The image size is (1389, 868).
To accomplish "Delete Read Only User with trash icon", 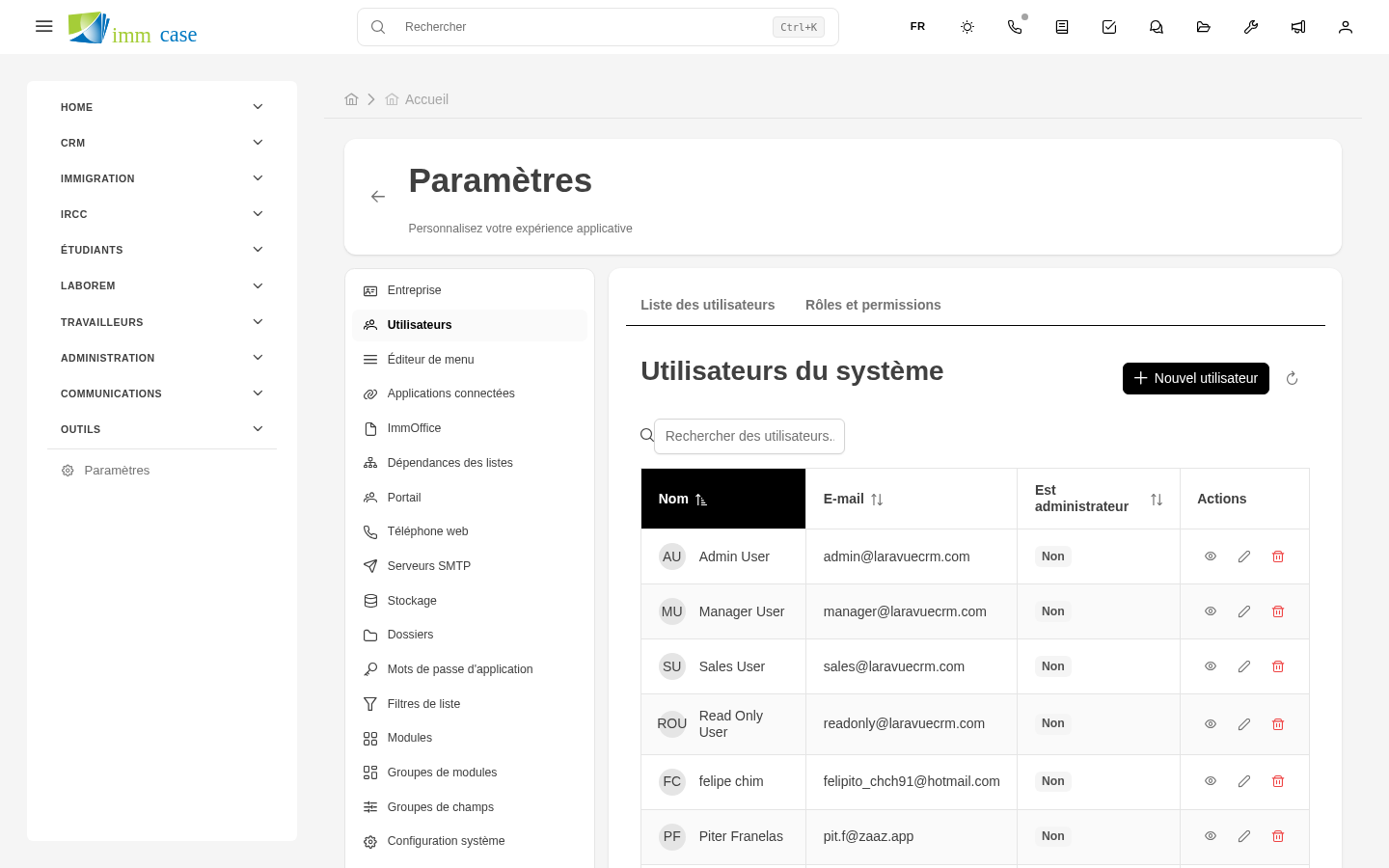I will 1278,724.
